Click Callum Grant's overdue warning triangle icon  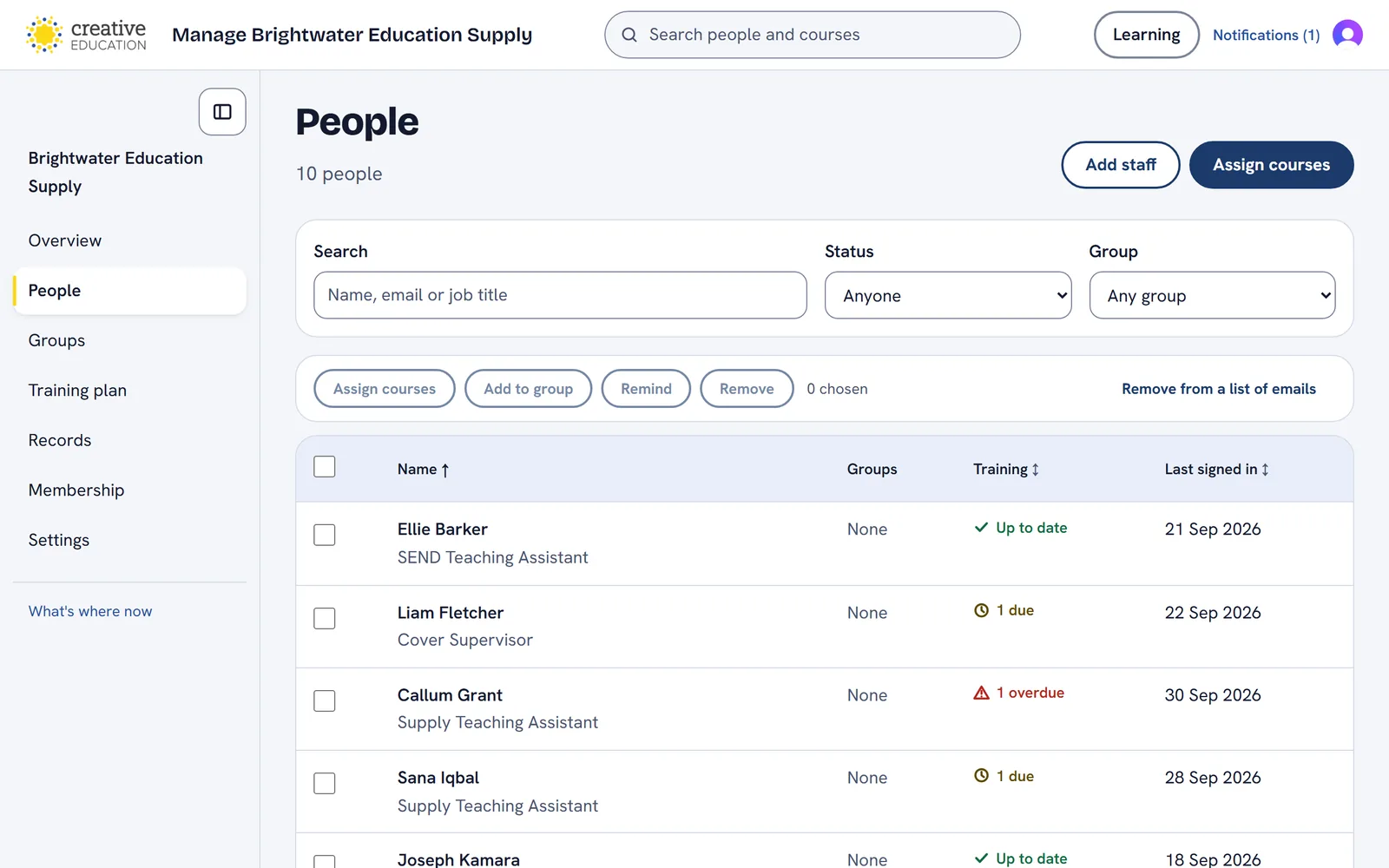click(x=981, y=693)
